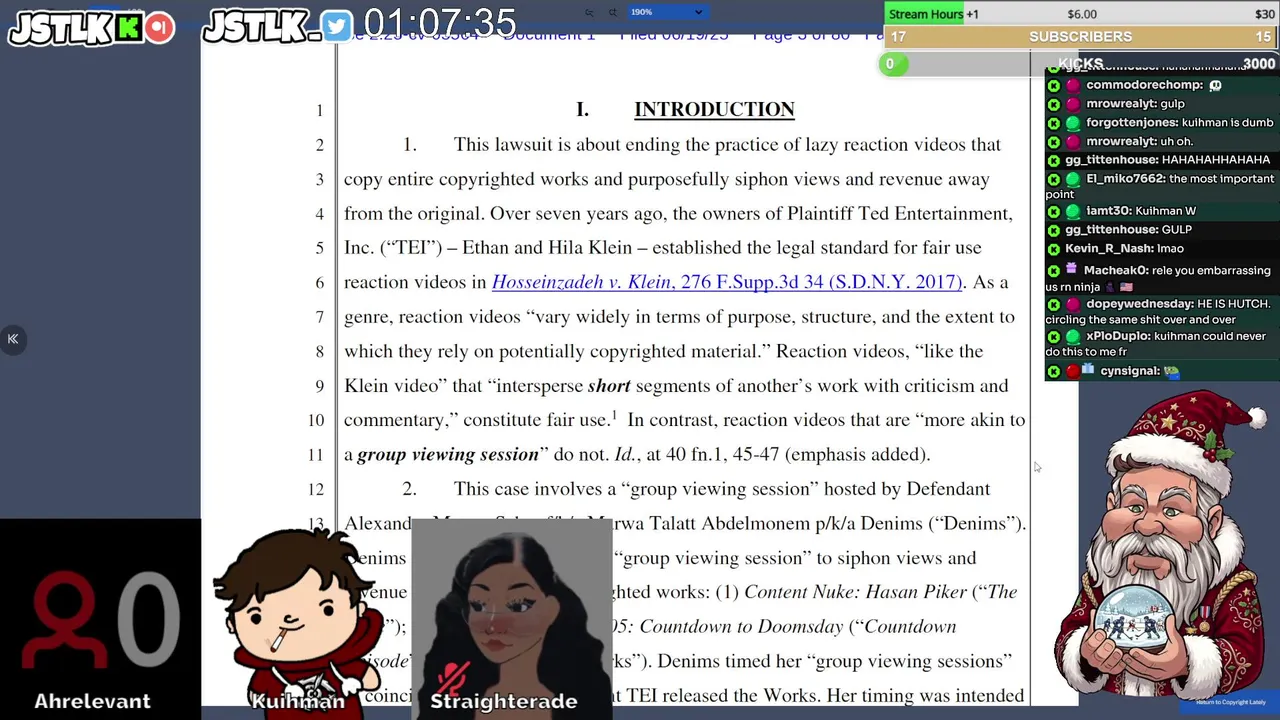Click the Kick icon beside 'gg_tittenhouse: GULP'
The image size is (1280, 720).
tap(1054, 230)
